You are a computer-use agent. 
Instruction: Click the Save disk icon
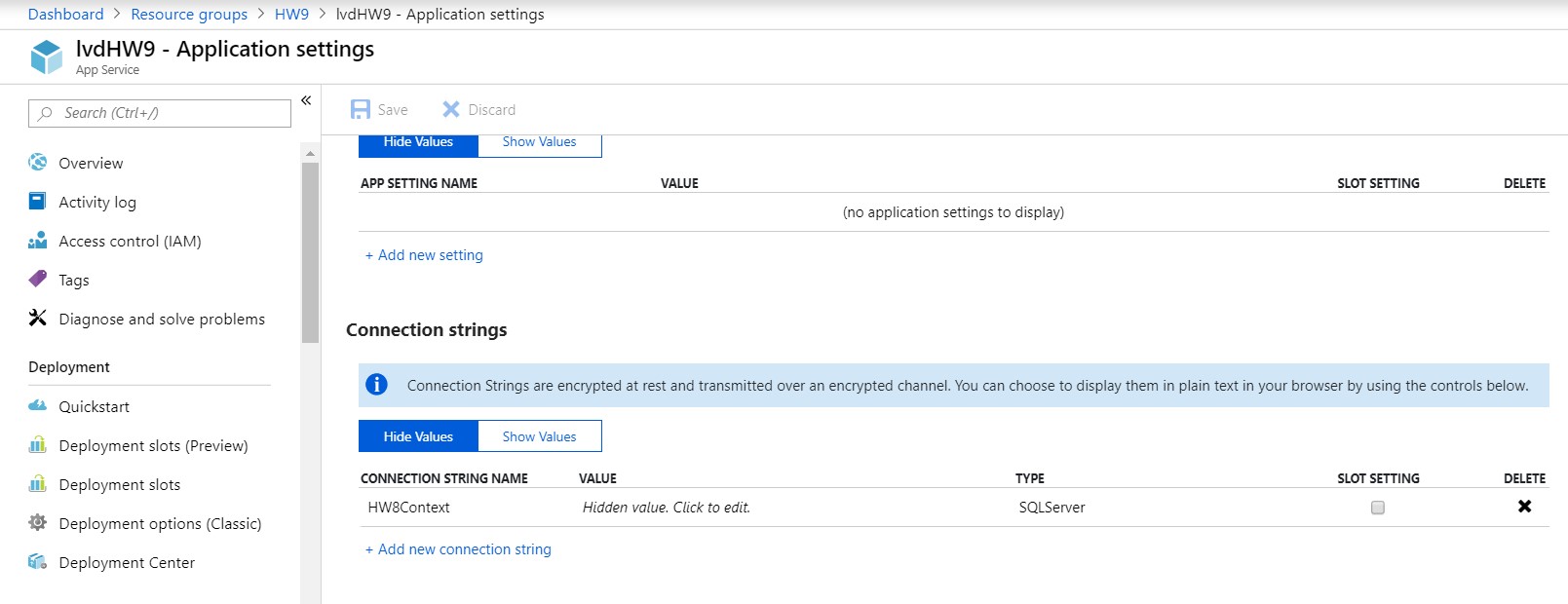tap(361, 110)
